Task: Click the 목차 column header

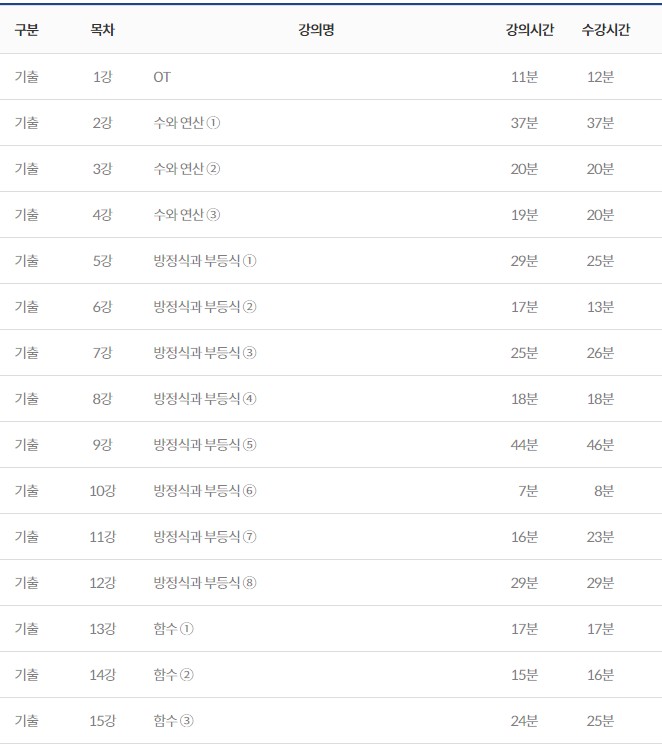Action: click(102, 30)
